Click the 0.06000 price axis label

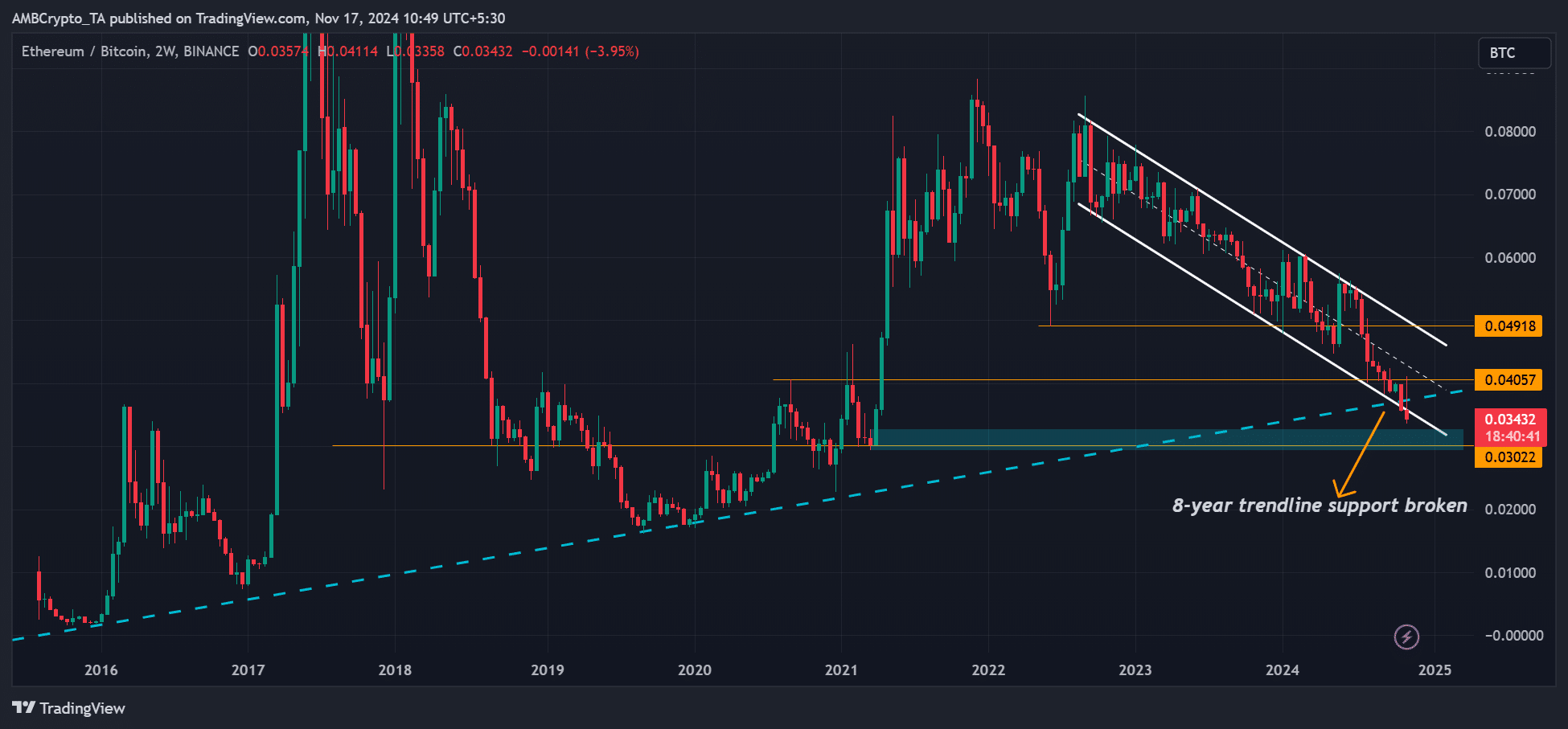pos(1510,258)
